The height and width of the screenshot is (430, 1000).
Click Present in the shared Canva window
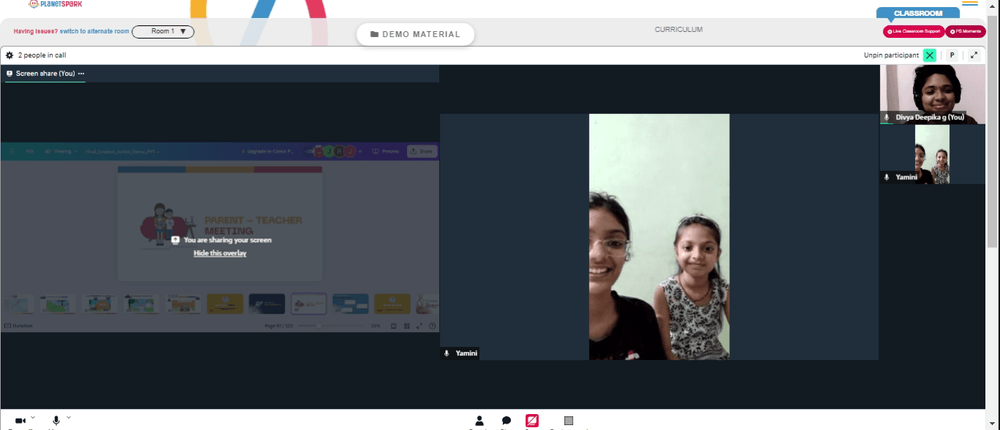(x=386, y=151)
